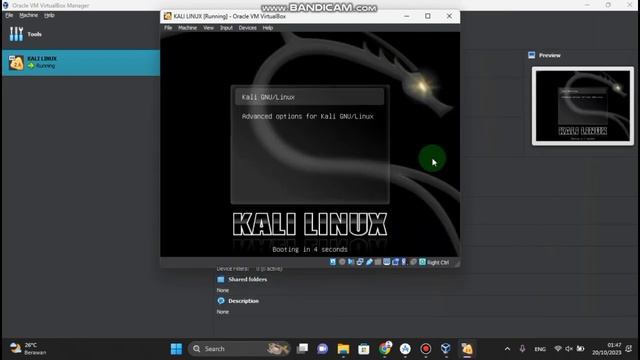This screenshot has height=360, width=640.
Task: Open the Windows Start menu
Action: pyautogui.click(x=176, y=349)
